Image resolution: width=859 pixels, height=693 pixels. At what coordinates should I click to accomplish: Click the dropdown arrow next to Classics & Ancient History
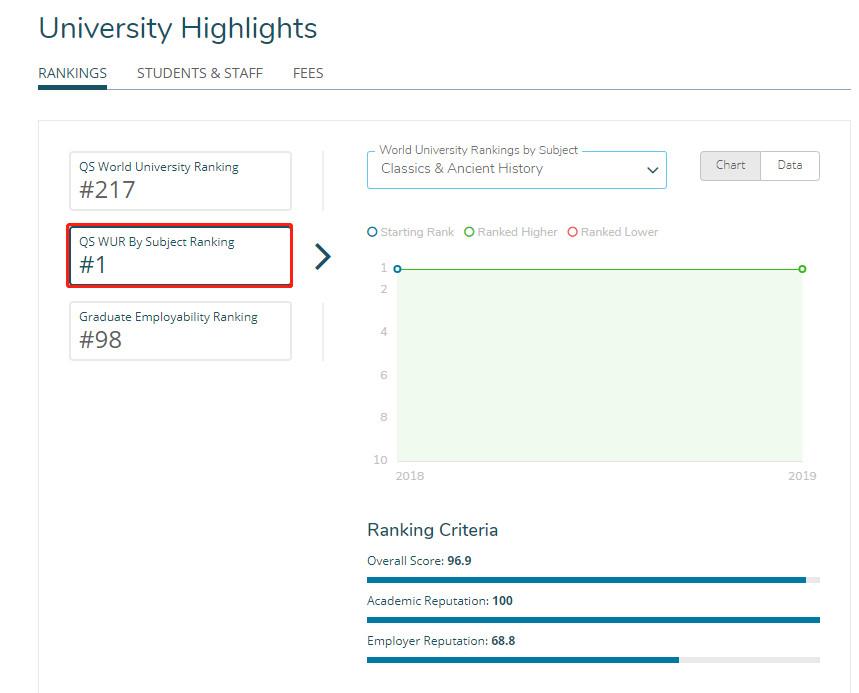tap(652, 170)
